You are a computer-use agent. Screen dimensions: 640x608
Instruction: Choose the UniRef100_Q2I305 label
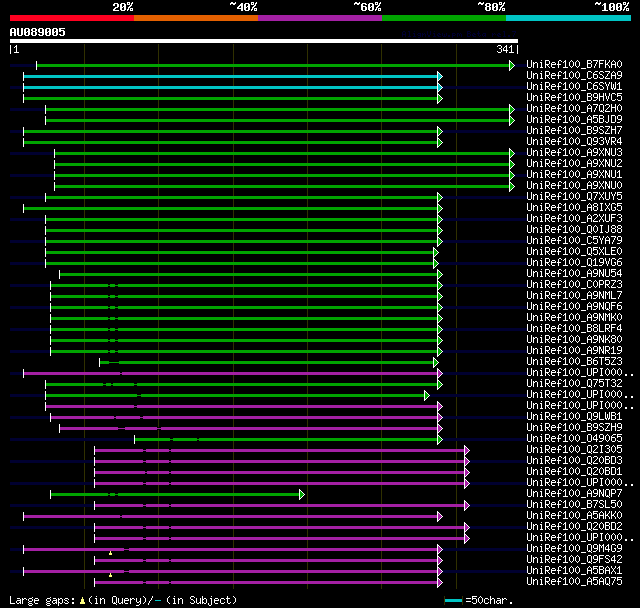point(574,450)
